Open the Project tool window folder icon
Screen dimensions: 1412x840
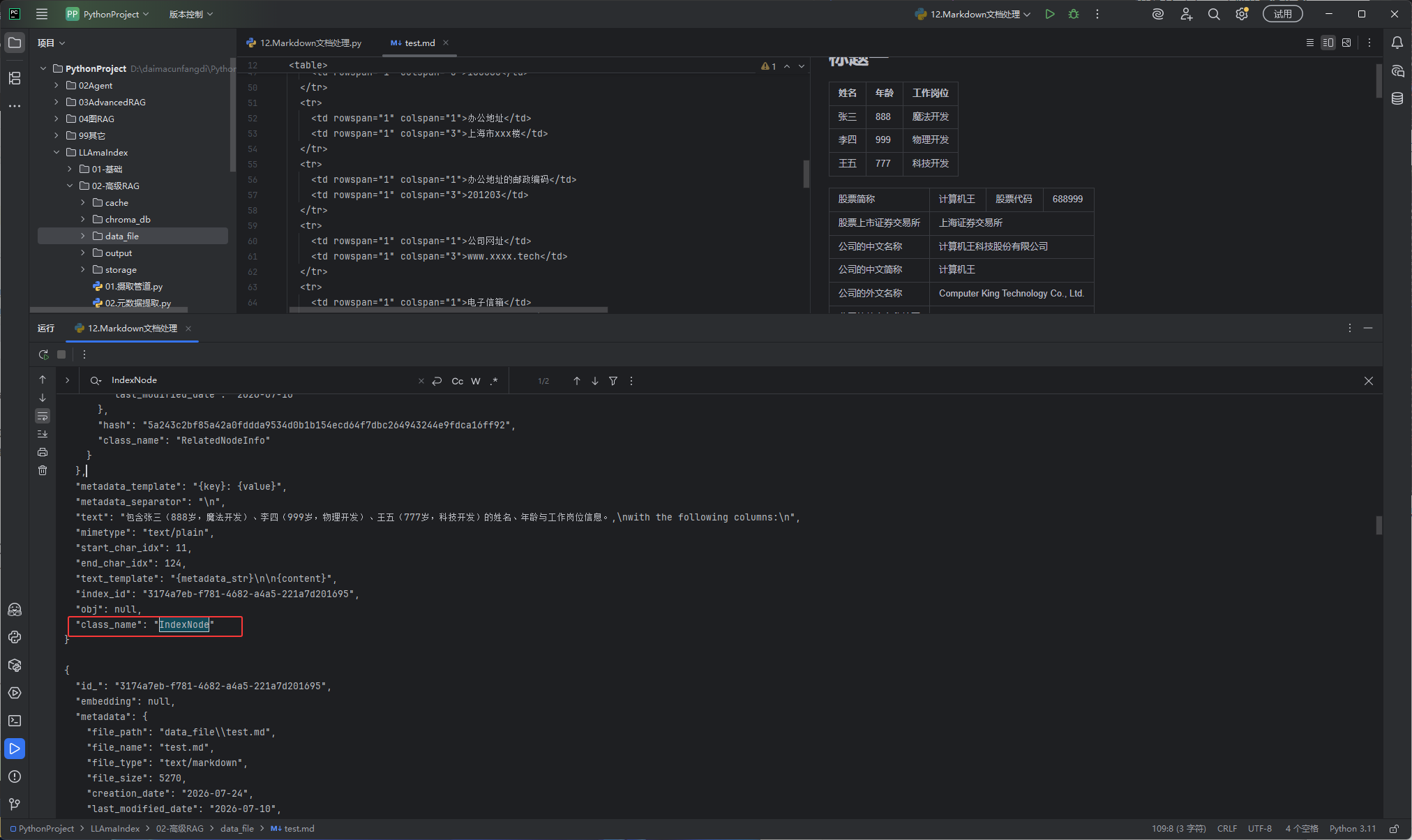point(15,43)
